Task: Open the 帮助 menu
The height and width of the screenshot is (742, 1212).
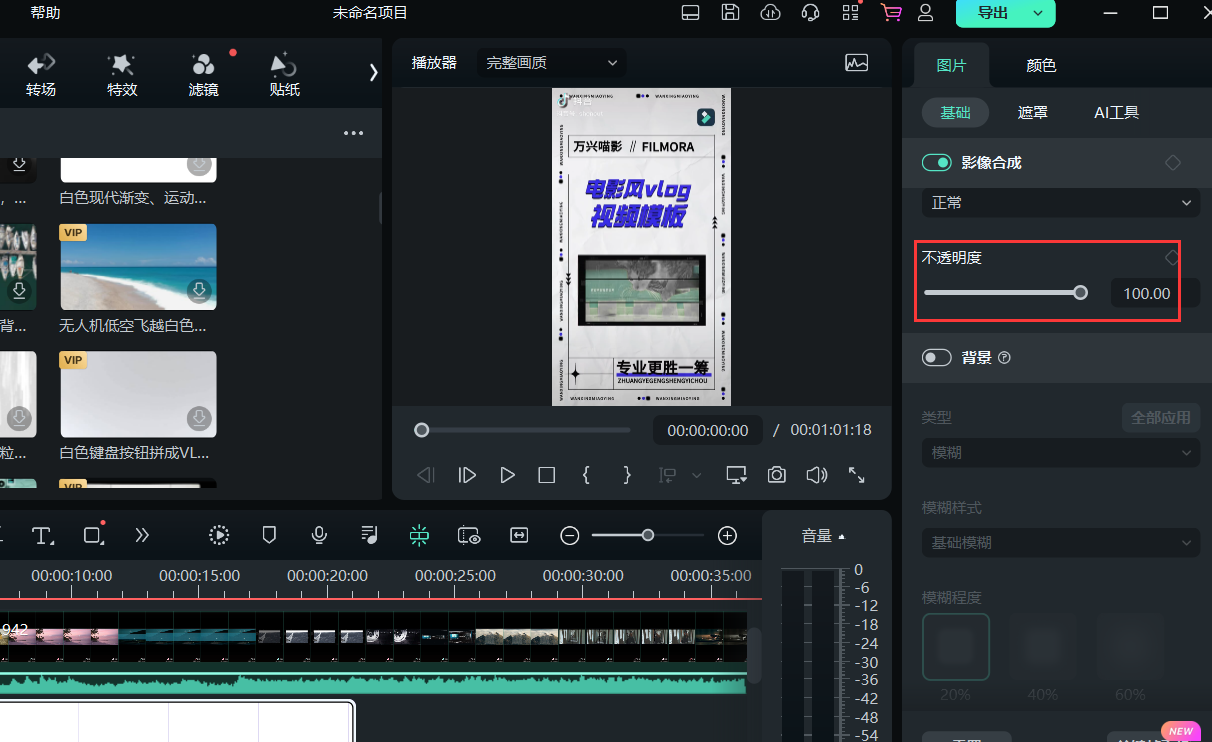Action: [x=45, y=13]
